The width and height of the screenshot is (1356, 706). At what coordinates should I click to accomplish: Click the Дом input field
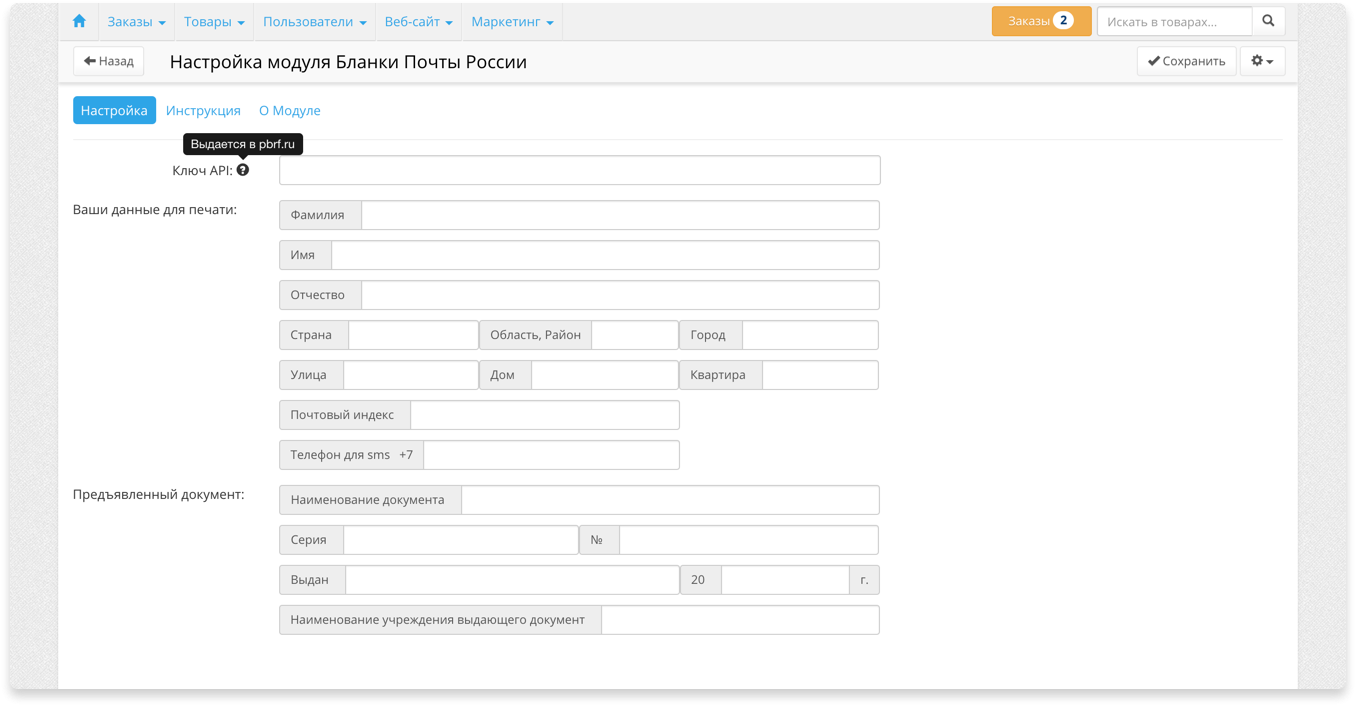[605, 375]
